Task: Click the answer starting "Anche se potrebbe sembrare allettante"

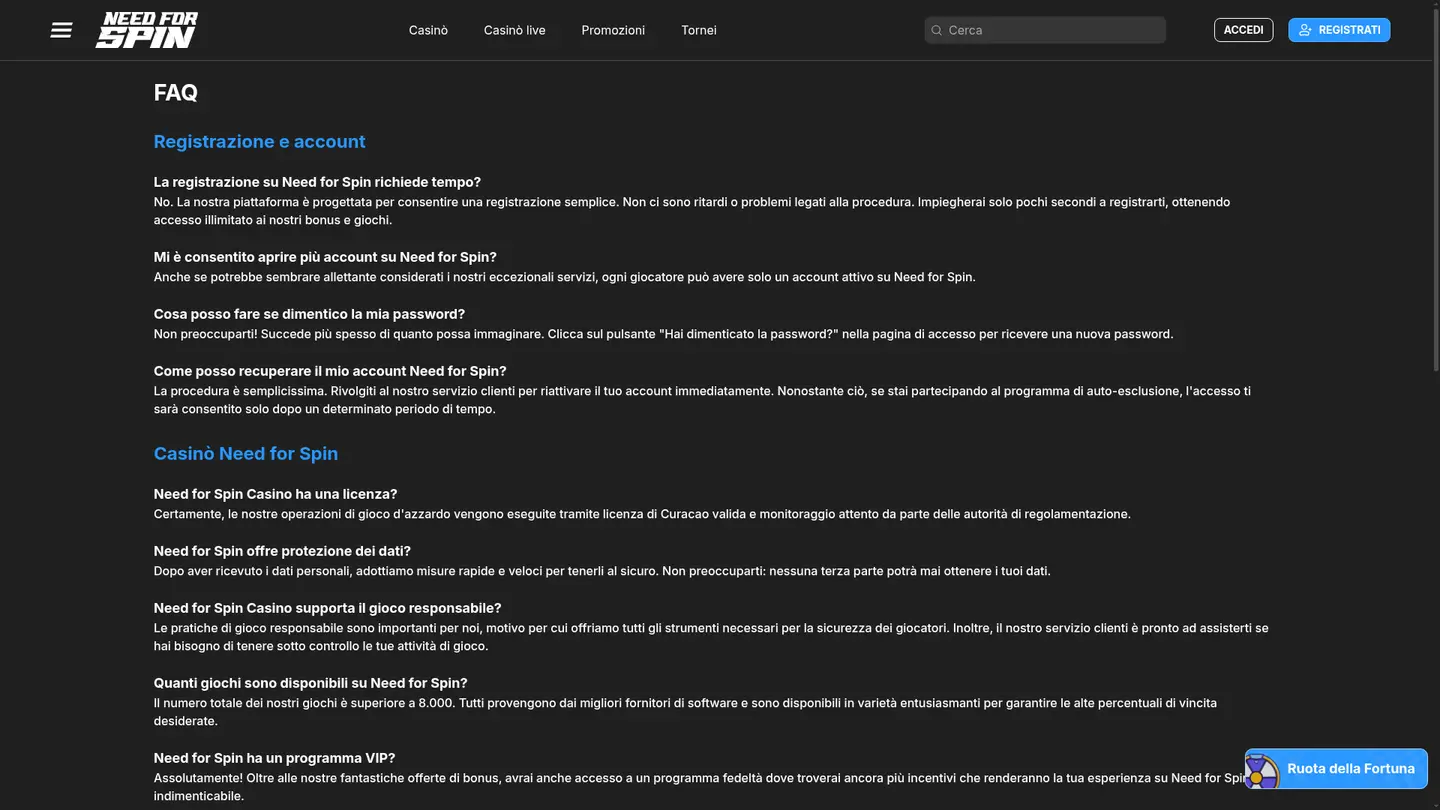Action: [x=565, y=277]
